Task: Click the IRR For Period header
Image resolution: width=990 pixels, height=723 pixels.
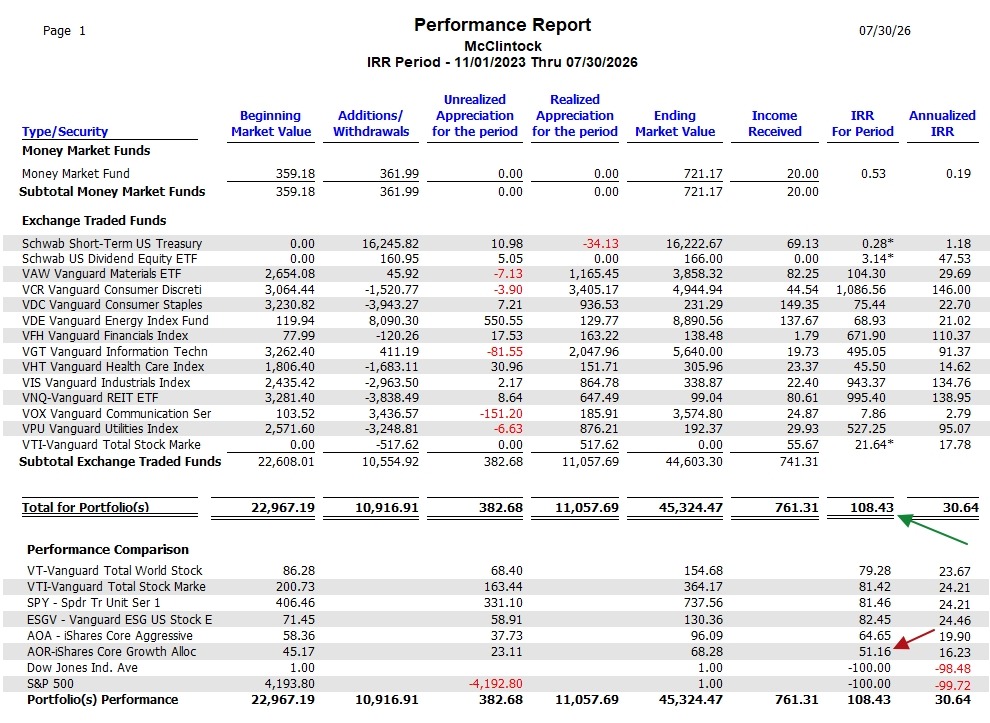Action: (x=862, y=123)
